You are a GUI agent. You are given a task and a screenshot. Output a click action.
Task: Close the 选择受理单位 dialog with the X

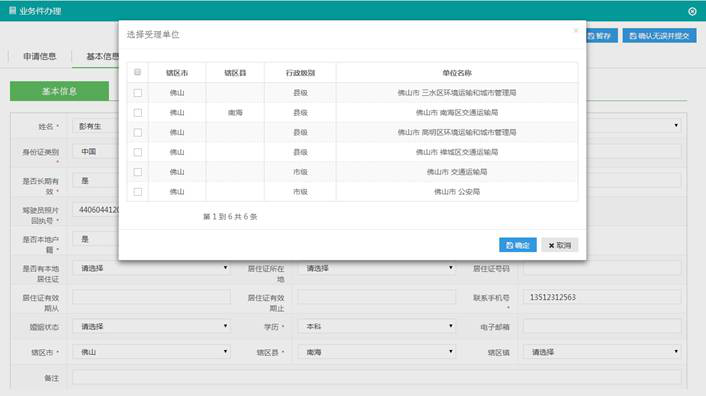(x=575, y=31)
